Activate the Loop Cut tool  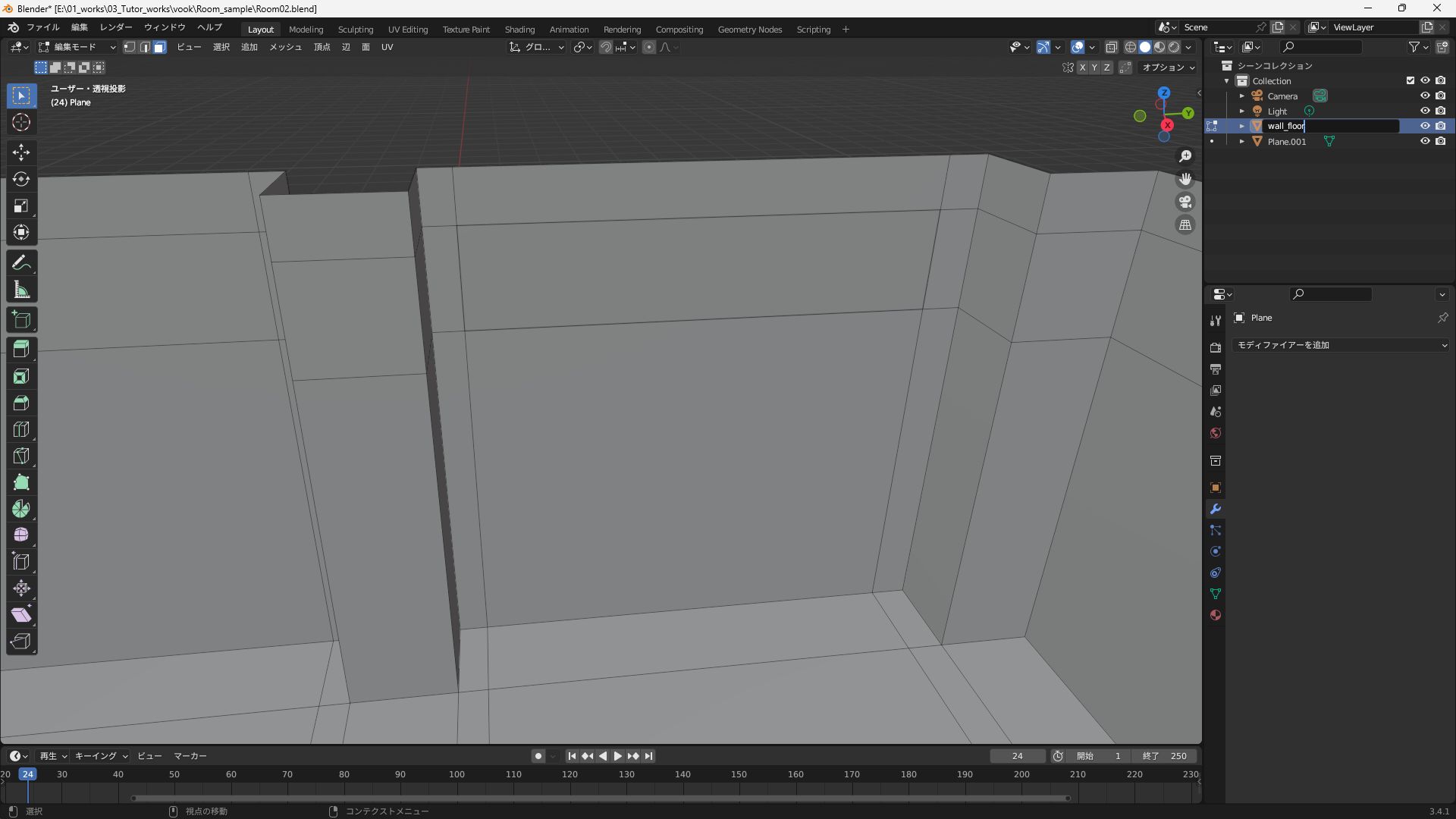click(20, 429)
